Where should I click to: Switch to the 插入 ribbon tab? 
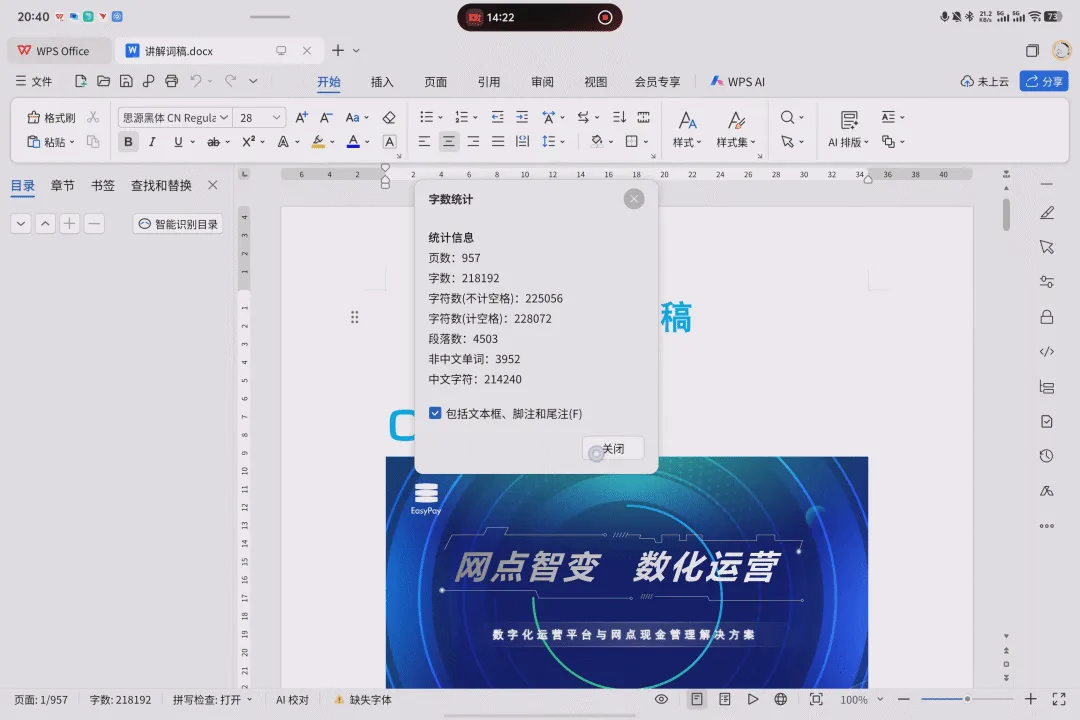click(x=382, y=82)
